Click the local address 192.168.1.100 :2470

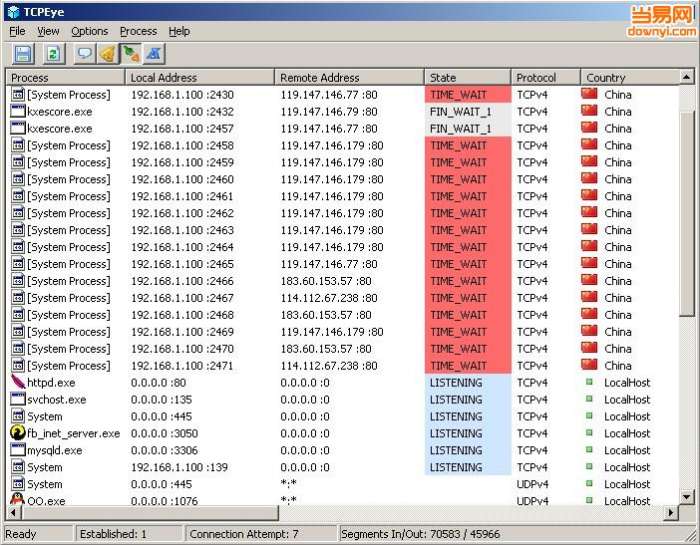tap(182, 349)
